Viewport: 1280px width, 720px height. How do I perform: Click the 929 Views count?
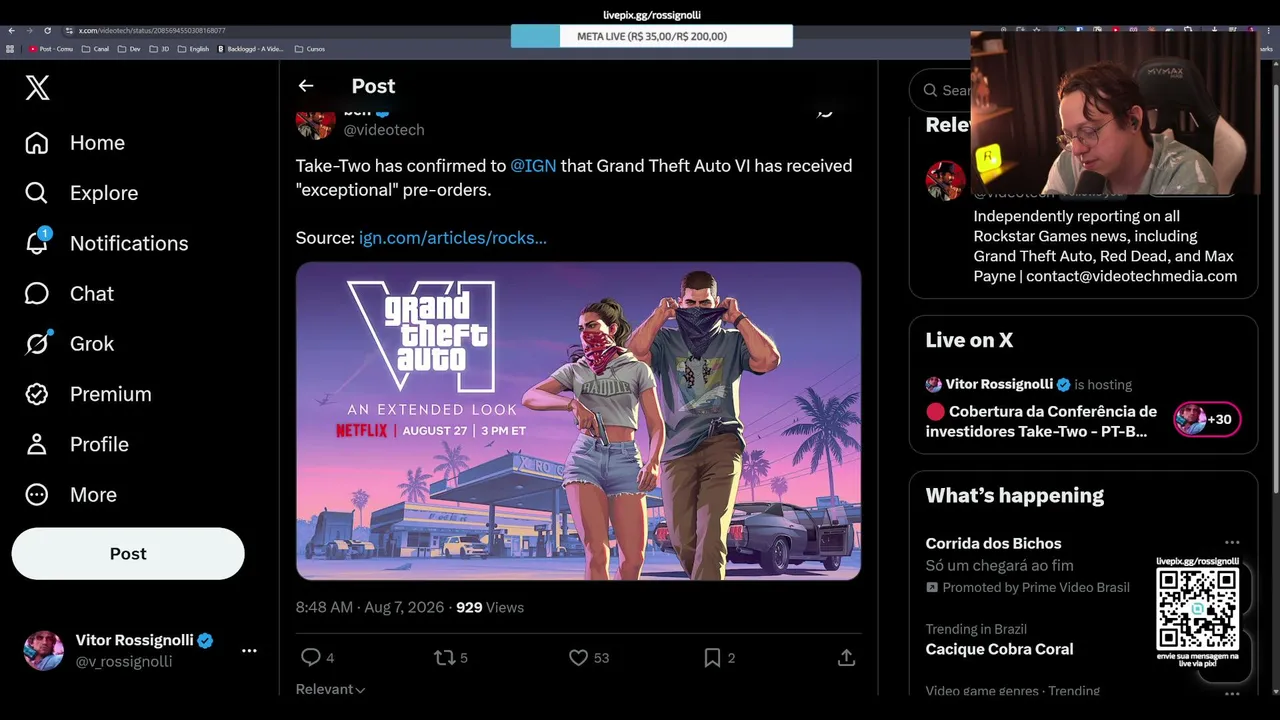tap(490, 607)
